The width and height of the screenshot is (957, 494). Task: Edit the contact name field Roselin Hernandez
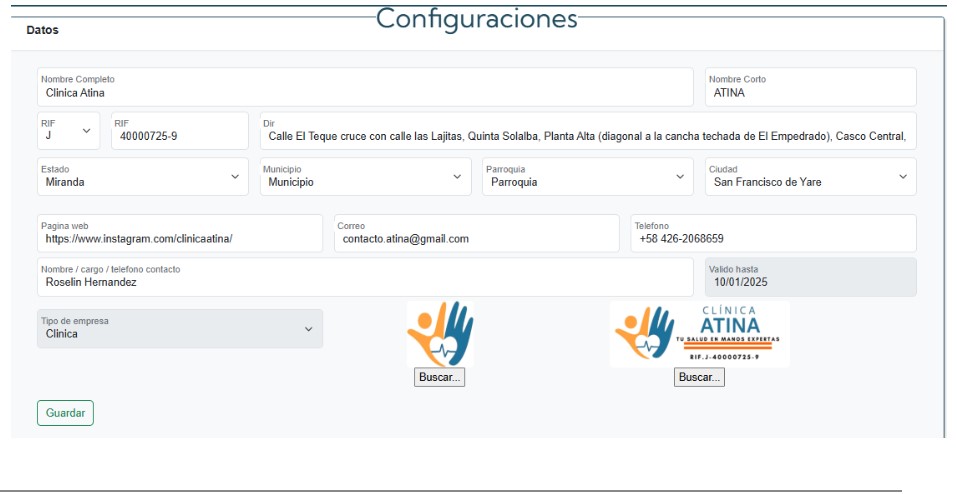[x=365, y=277]
